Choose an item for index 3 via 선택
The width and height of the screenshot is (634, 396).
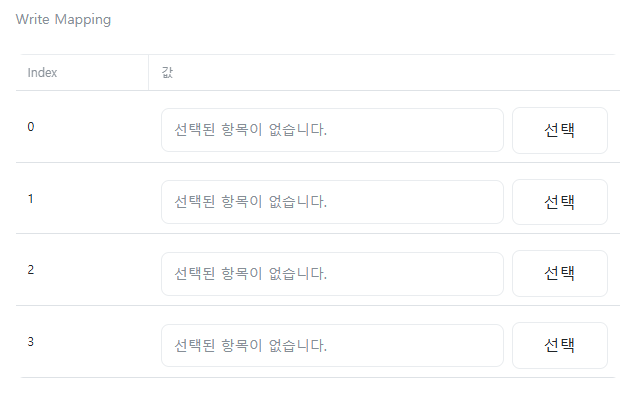coord(560,345)
